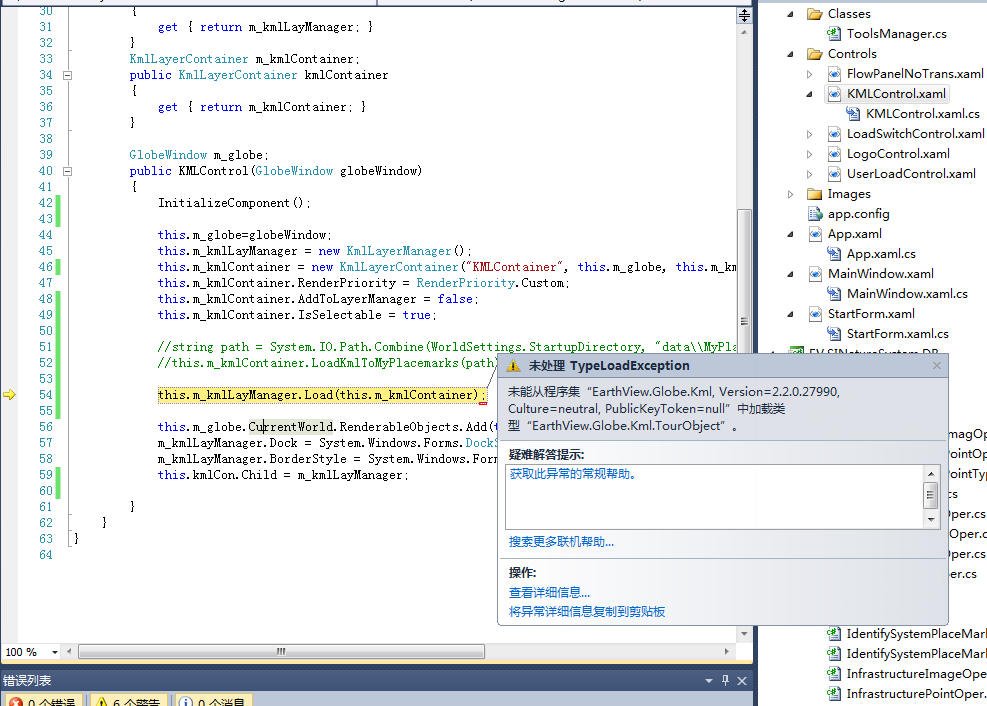The width and height of the screenshot is (987, 706).
Task: Click the StartForm.xaml.cs file icon
Action: [833, 334]
